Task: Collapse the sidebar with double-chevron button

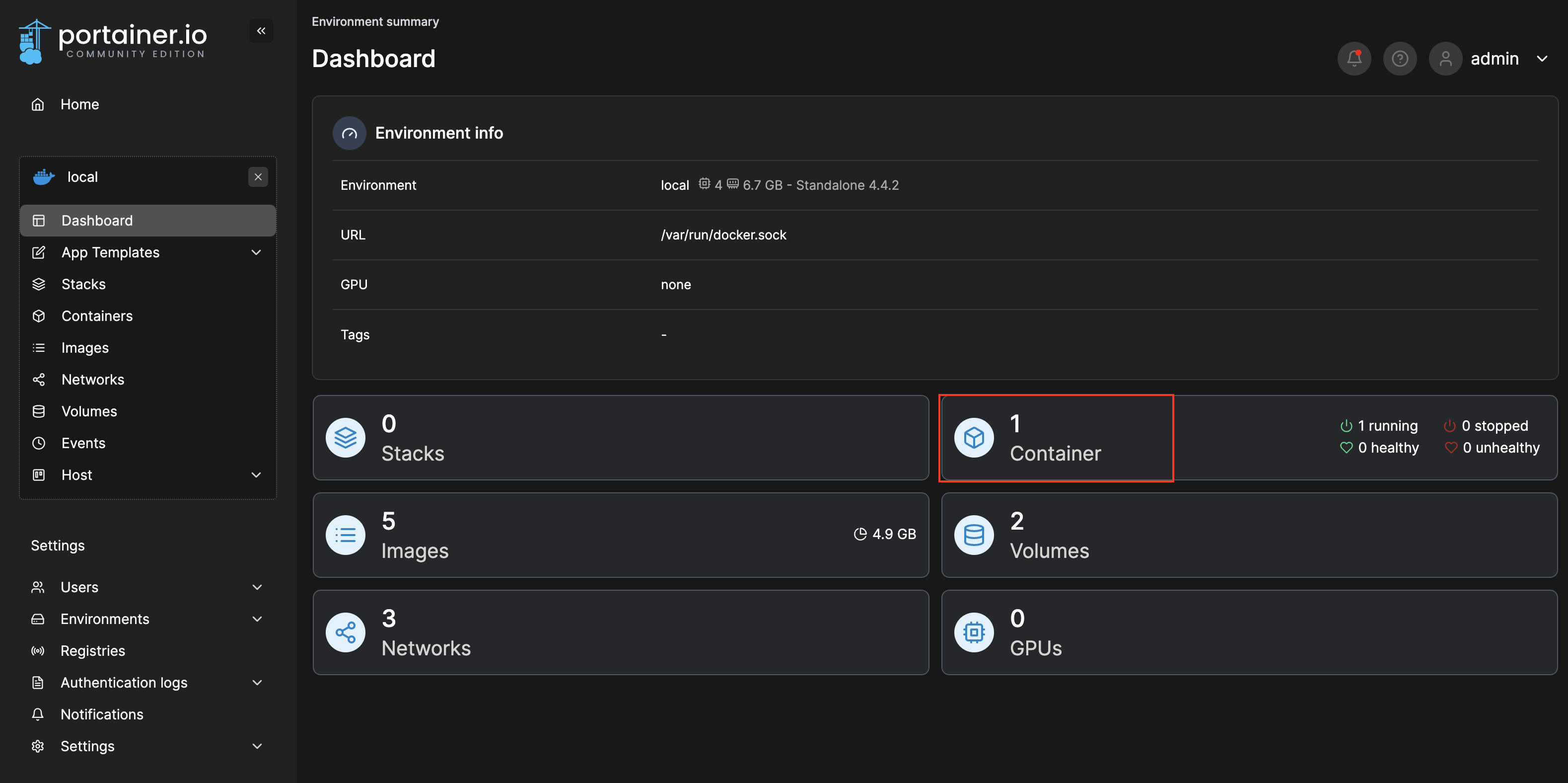Action: click(x=261, y=31)
